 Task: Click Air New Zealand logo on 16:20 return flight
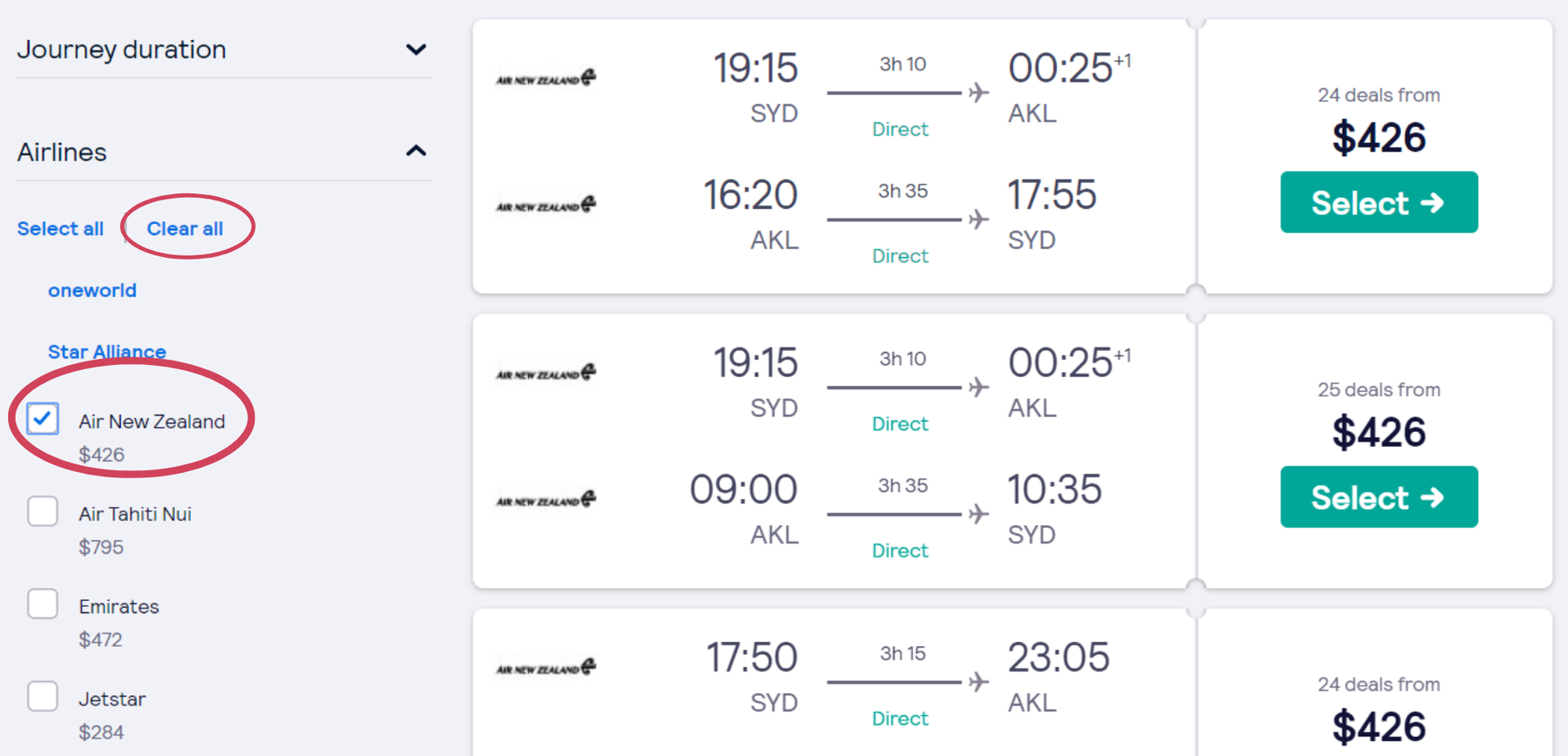(x=546, y=205)
